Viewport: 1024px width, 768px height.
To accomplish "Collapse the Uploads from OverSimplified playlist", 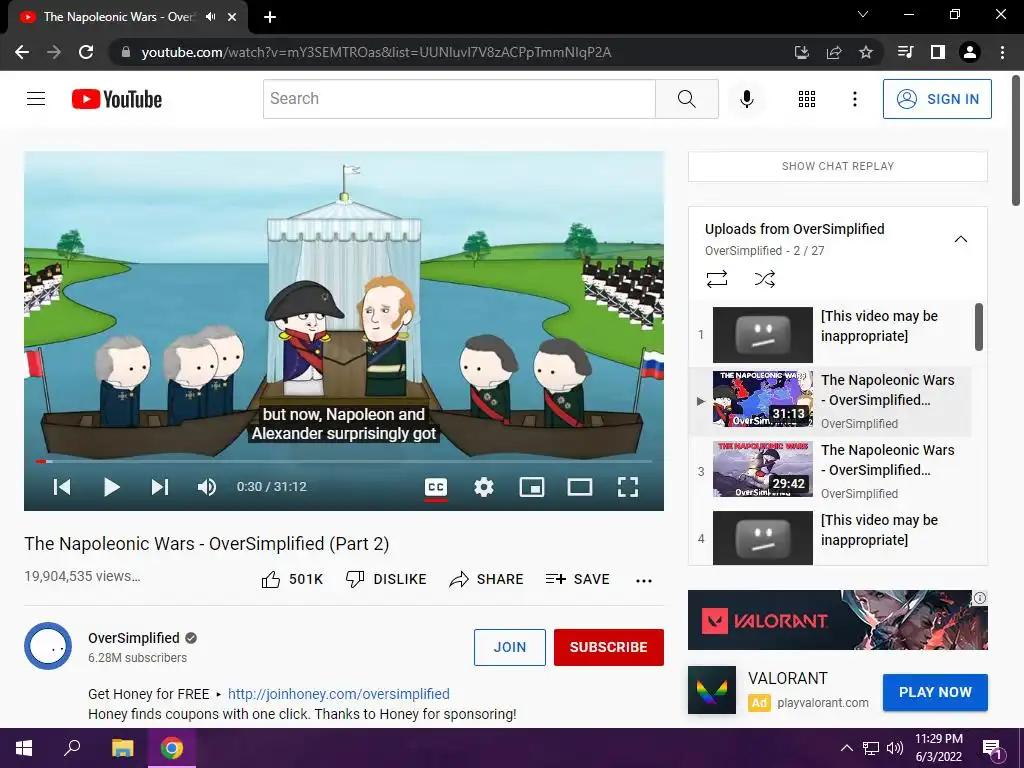I will click(x=961, y=239).
